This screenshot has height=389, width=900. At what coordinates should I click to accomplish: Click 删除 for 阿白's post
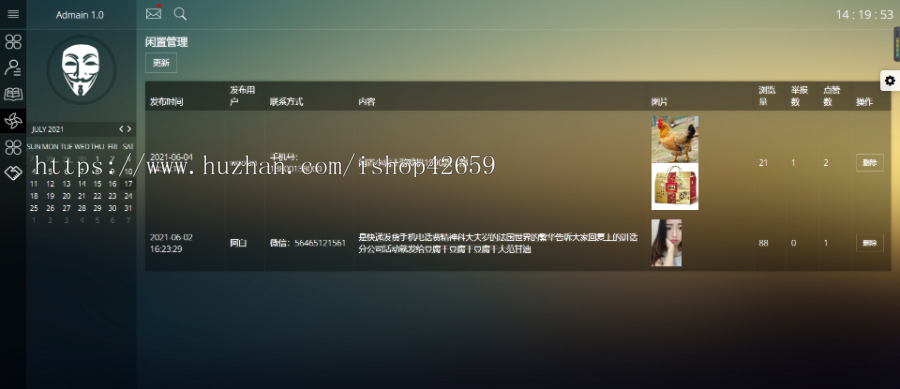(x=870, y=243)
